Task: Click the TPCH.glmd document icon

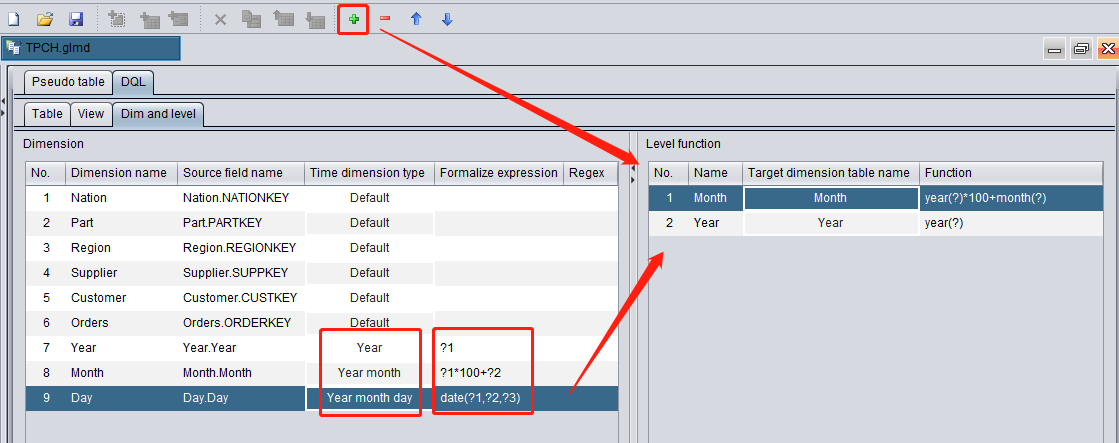Action: click(x=13, y=49)
